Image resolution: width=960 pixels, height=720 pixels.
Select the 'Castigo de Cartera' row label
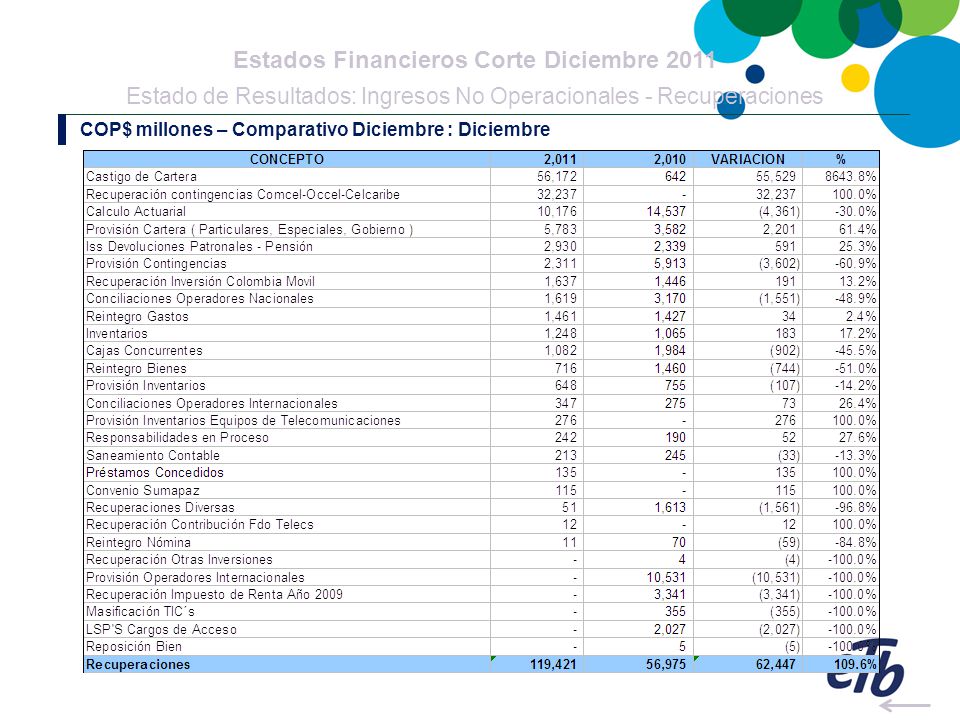[141, 177]
